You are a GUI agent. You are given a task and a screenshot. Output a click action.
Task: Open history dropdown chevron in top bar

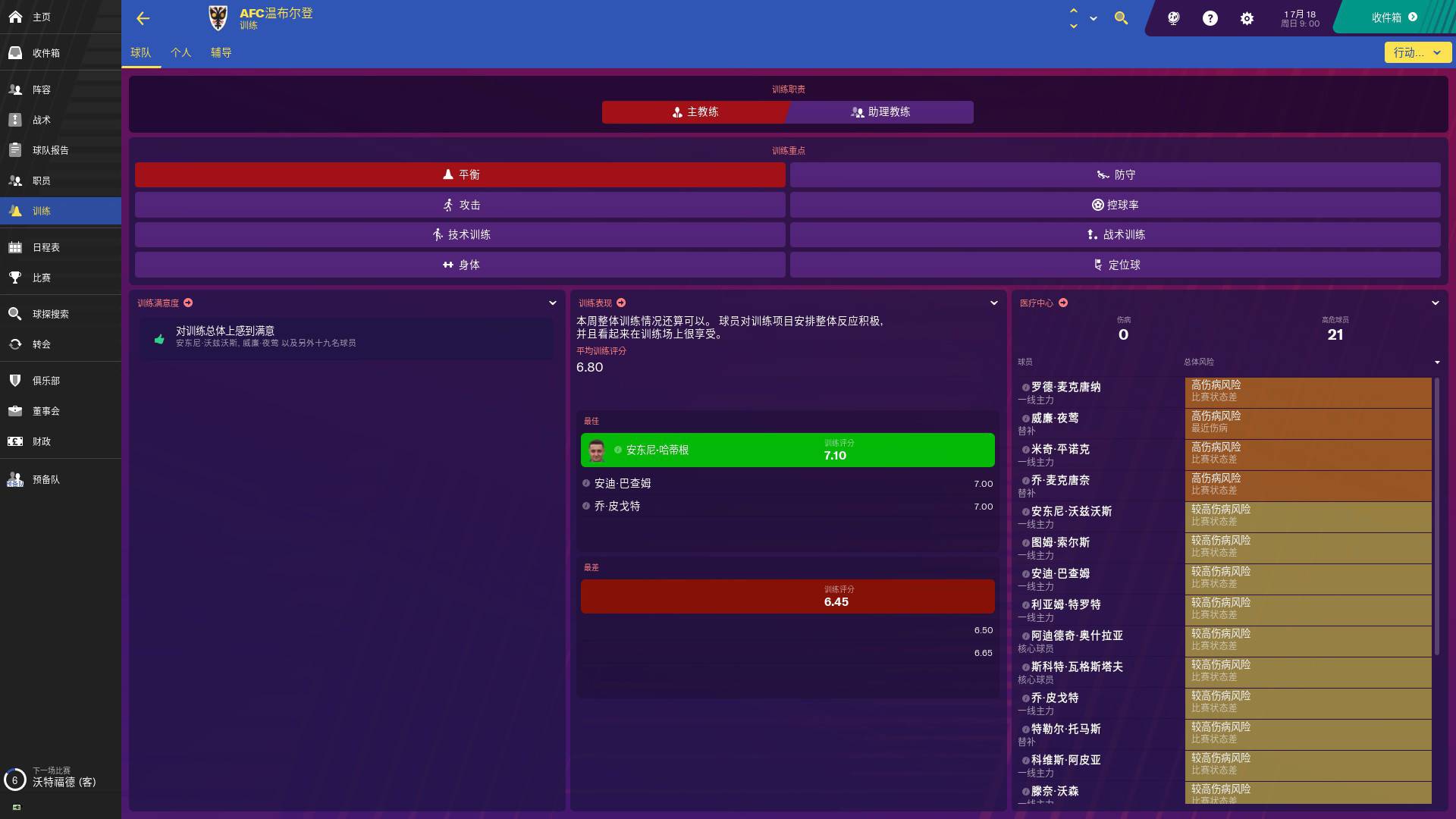[1094, 18]
